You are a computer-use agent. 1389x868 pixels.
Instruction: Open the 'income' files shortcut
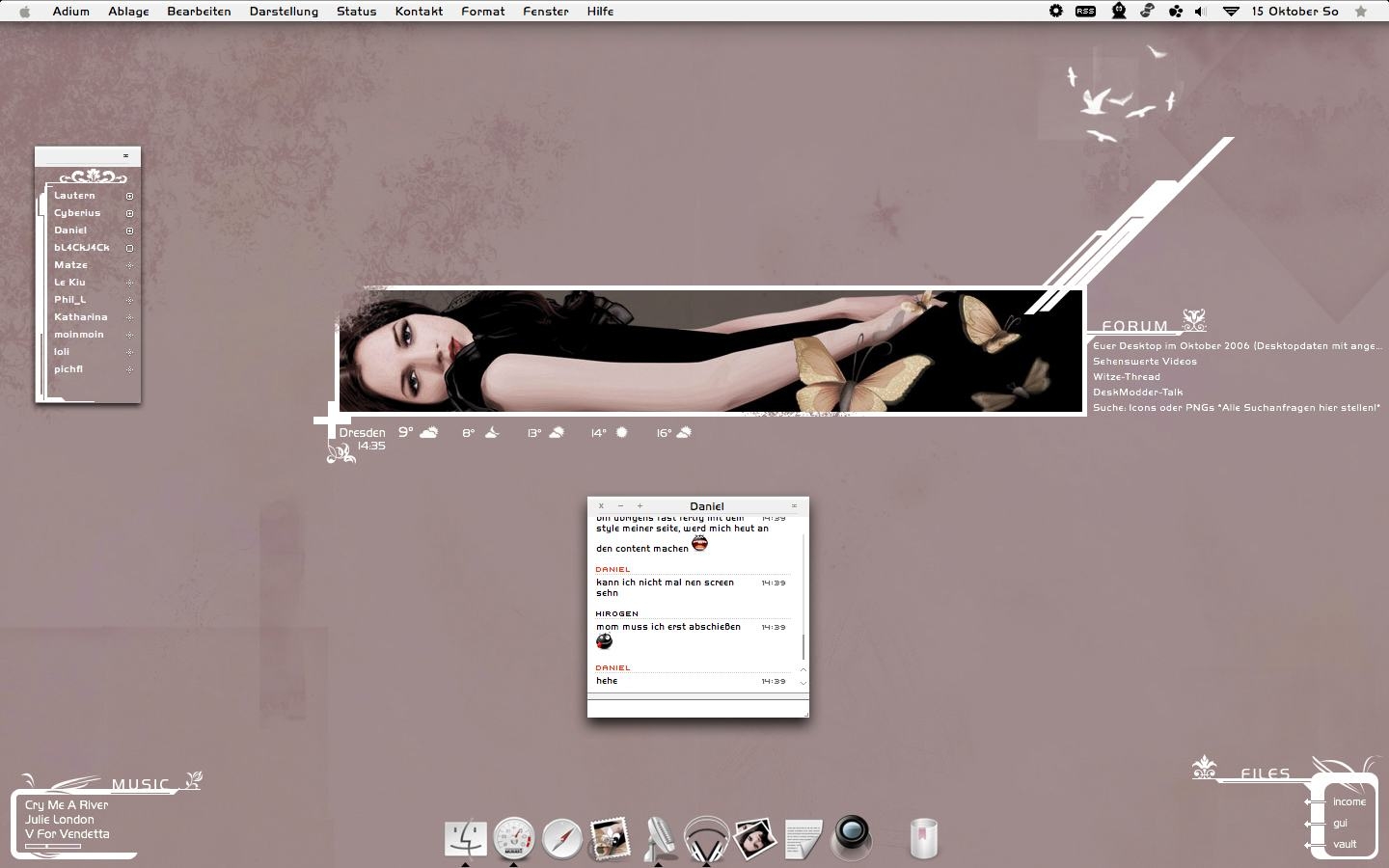click(1349, 802)
